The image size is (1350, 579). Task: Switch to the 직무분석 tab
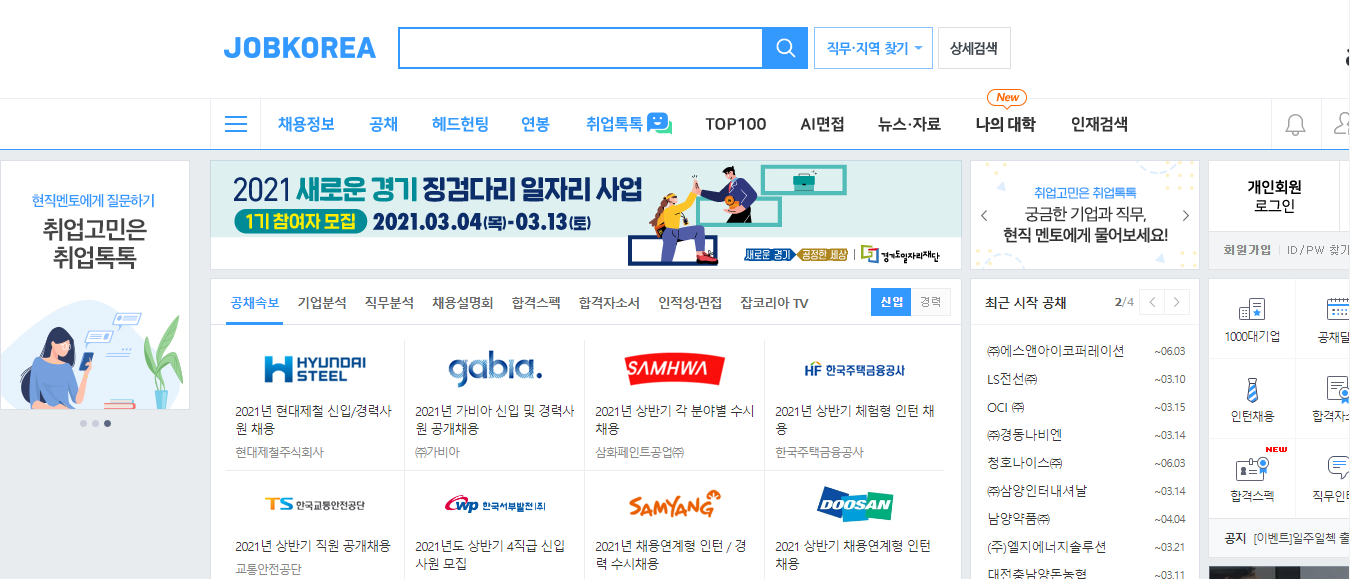389,303
